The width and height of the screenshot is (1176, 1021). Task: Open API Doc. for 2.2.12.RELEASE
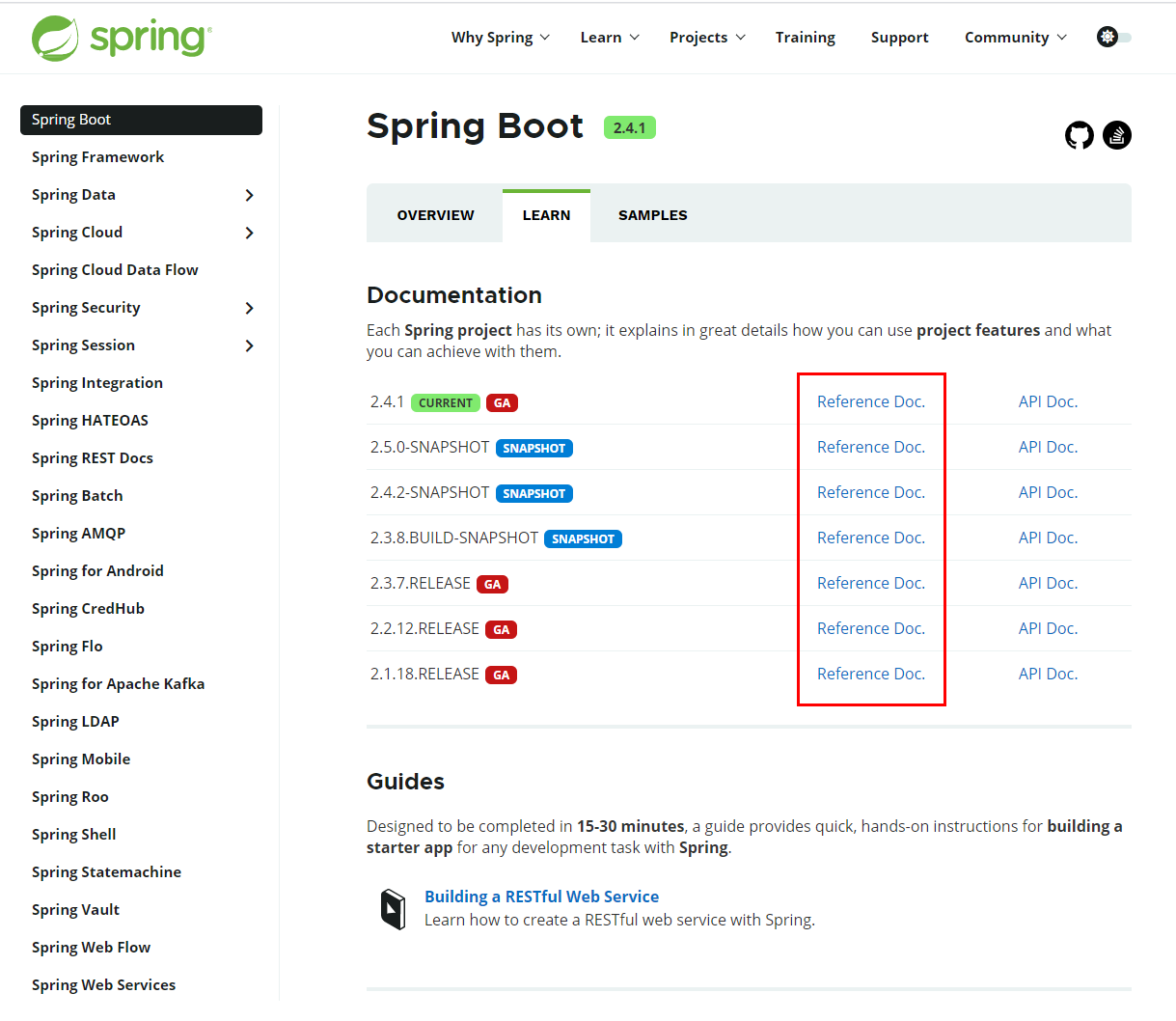tap(1048, 628)
